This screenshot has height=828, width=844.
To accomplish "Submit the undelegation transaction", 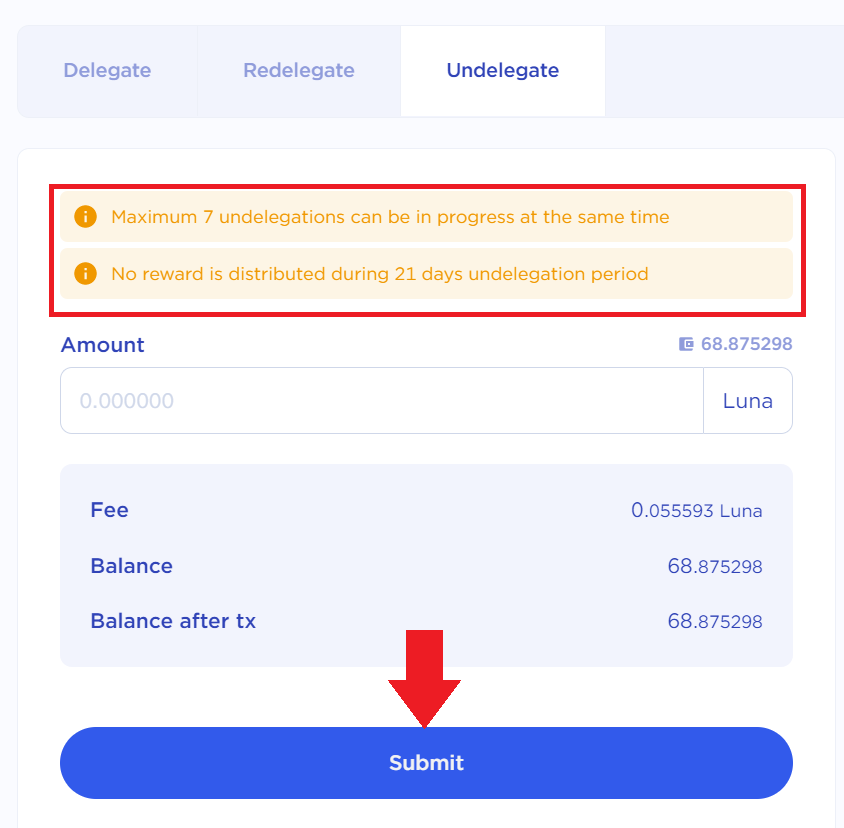I will [426, 763].
